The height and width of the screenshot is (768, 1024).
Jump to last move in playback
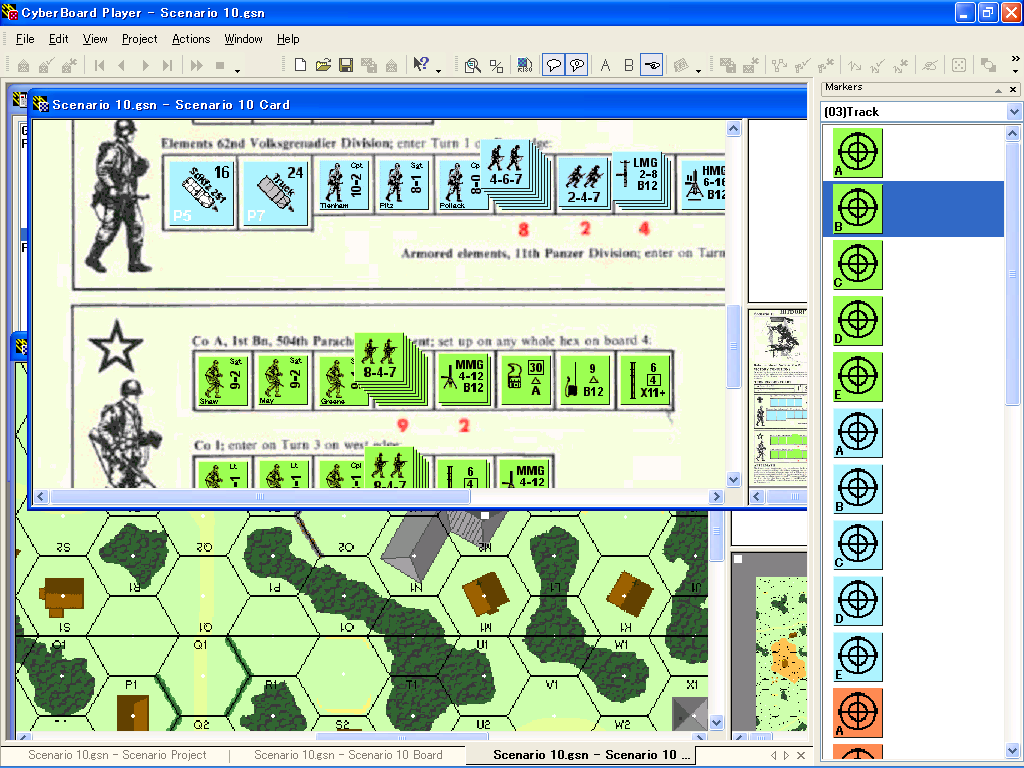(168, 65)
